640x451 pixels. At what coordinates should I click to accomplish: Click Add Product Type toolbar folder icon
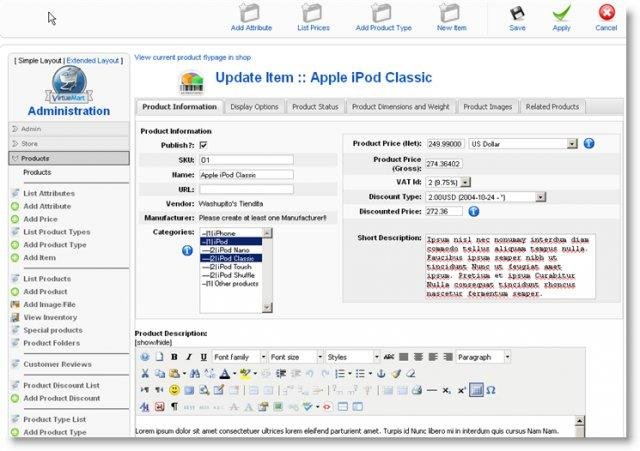(382, 12)
